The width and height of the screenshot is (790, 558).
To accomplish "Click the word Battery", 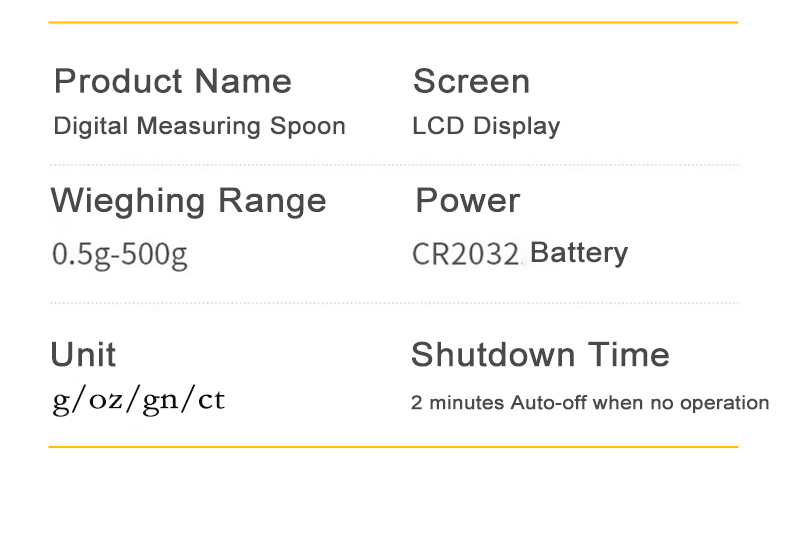I will coord(579,252).
